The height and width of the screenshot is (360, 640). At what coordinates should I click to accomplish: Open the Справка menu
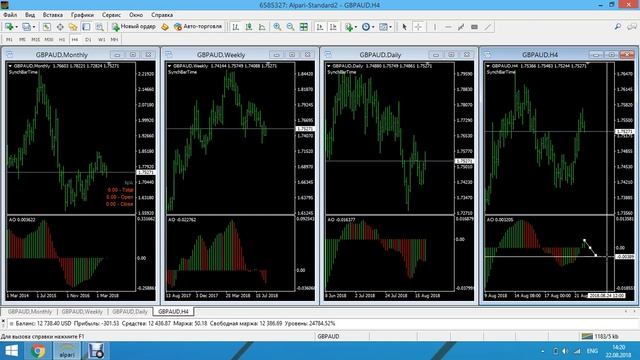coord(162,15)
